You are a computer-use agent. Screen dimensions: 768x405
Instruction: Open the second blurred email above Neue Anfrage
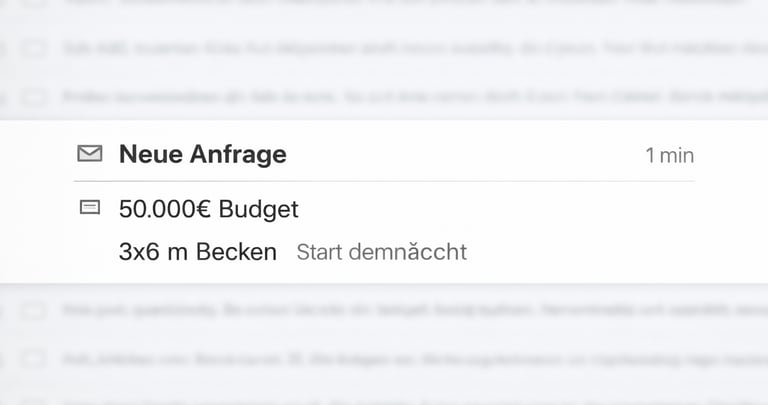pos(400,47)
